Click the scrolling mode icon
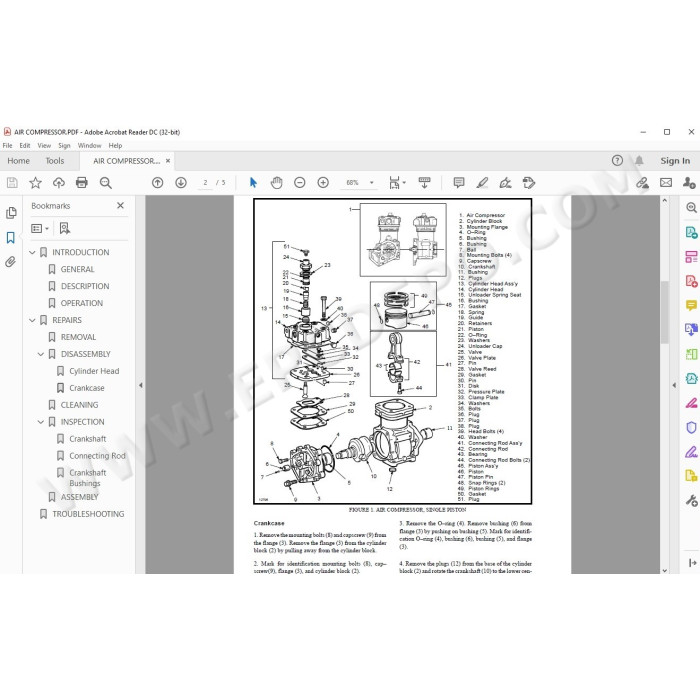The height and width of the screenshot is (700, 700). click(424, 183)
